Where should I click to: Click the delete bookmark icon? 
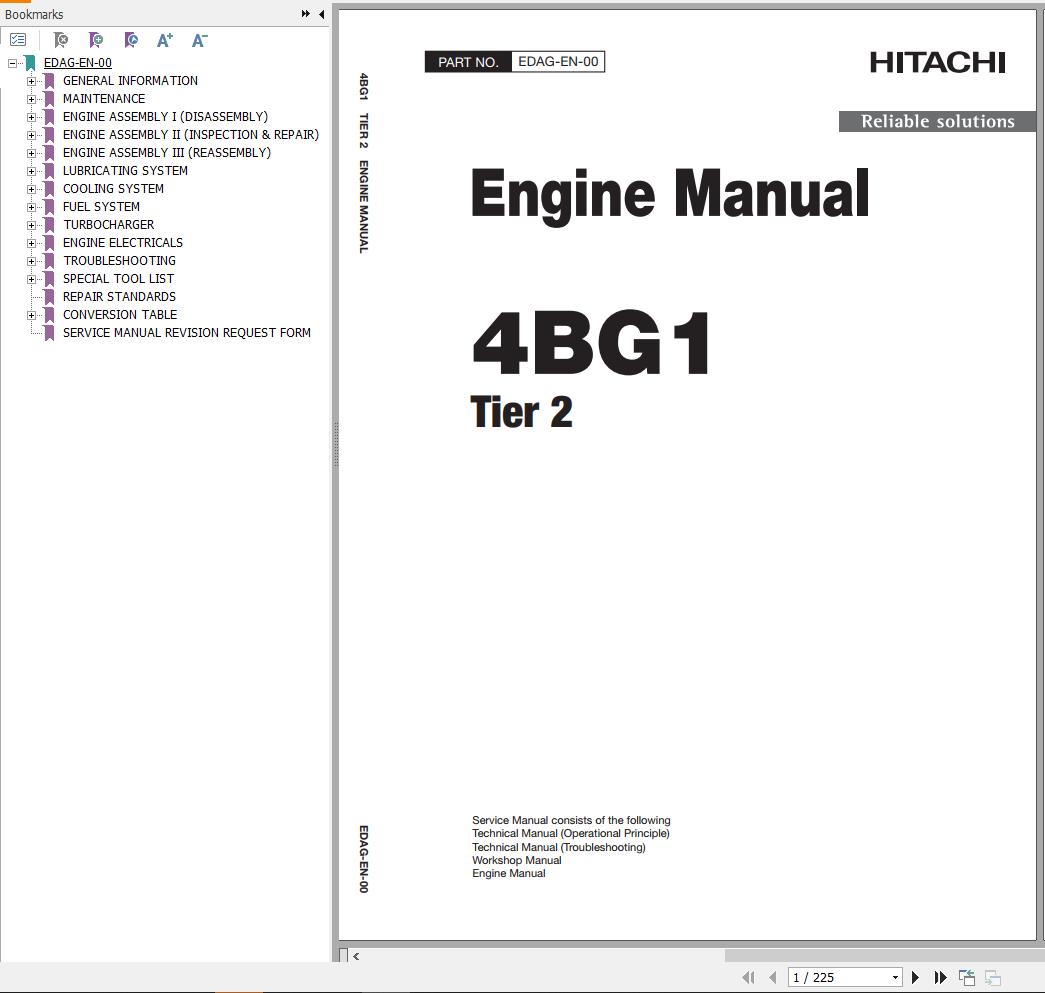[x=61, y=40]
